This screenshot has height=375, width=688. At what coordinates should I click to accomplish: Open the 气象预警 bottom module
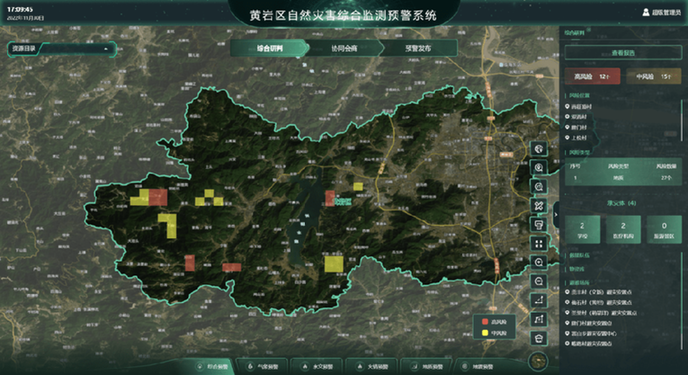(262, 366)
